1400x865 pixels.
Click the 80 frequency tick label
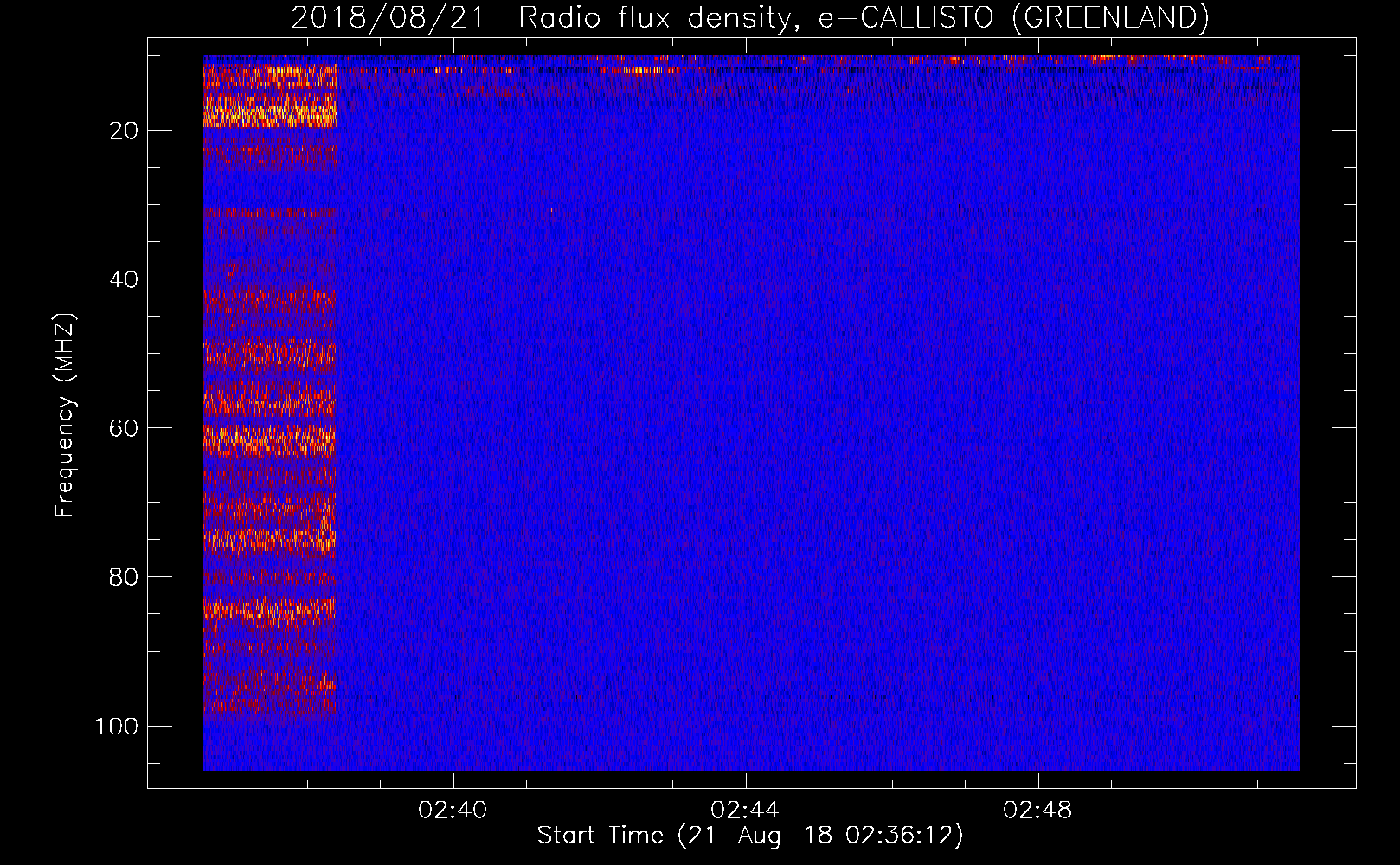[x=124, y=577]
